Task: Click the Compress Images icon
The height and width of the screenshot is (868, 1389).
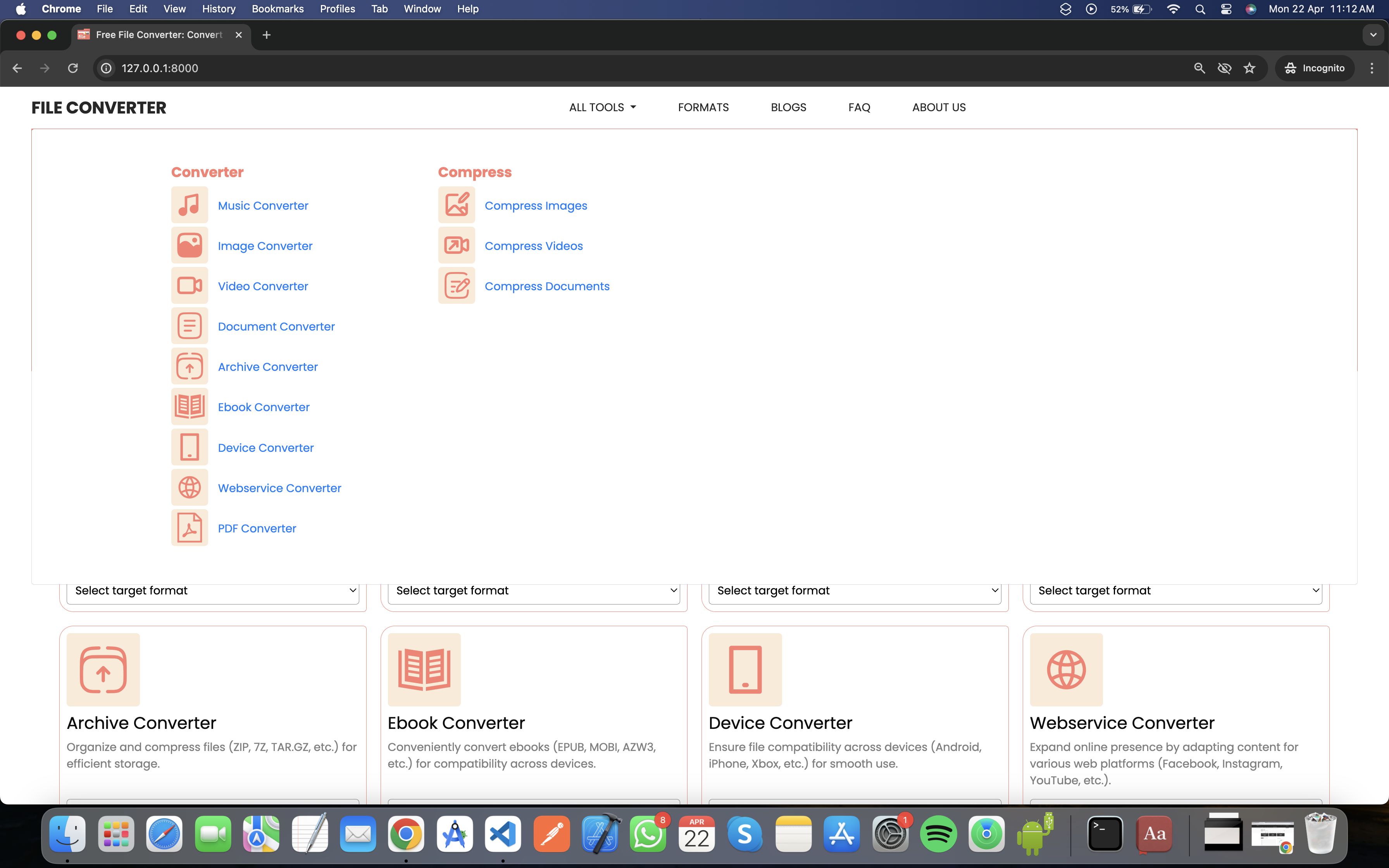Action: 456,205
